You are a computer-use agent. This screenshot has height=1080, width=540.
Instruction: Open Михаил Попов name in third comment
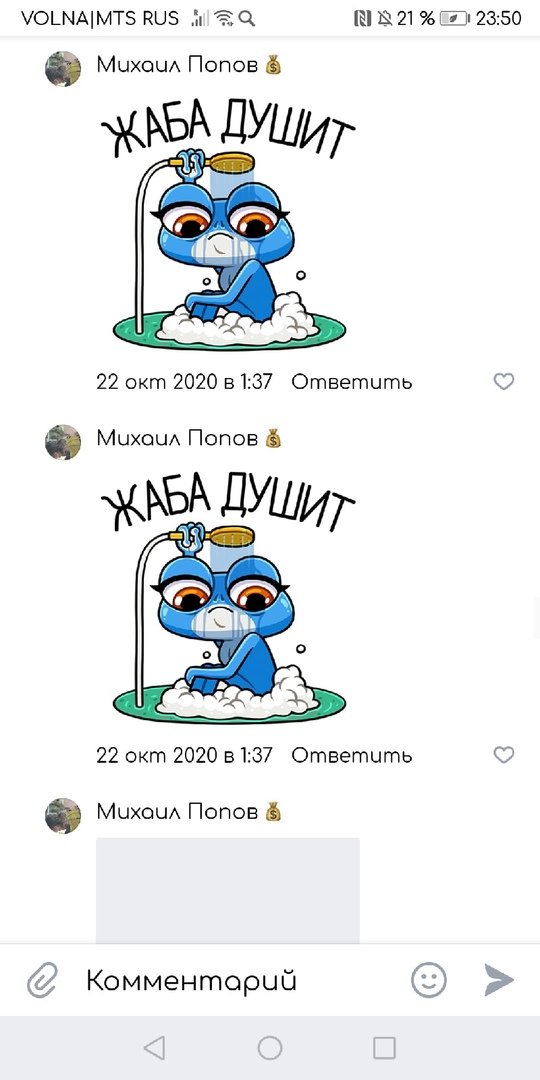click(x=177, y=811)
